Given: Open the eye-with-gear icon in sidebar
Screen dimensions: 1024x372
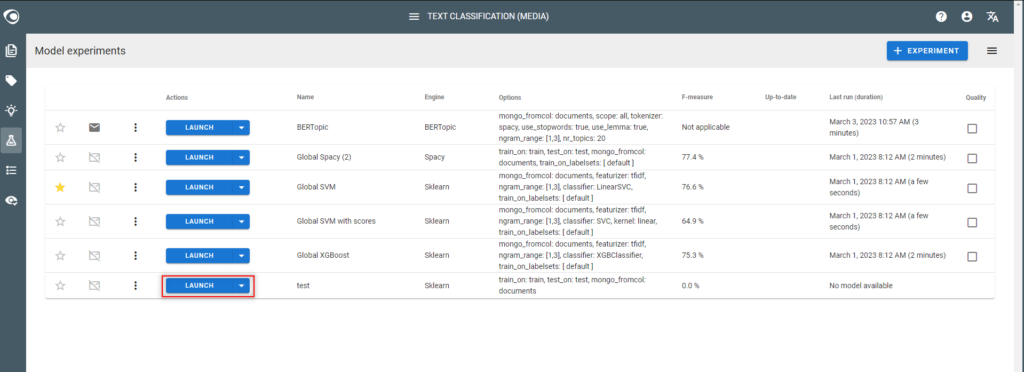Looking at the screenshot, I should (x=11, y=201).
